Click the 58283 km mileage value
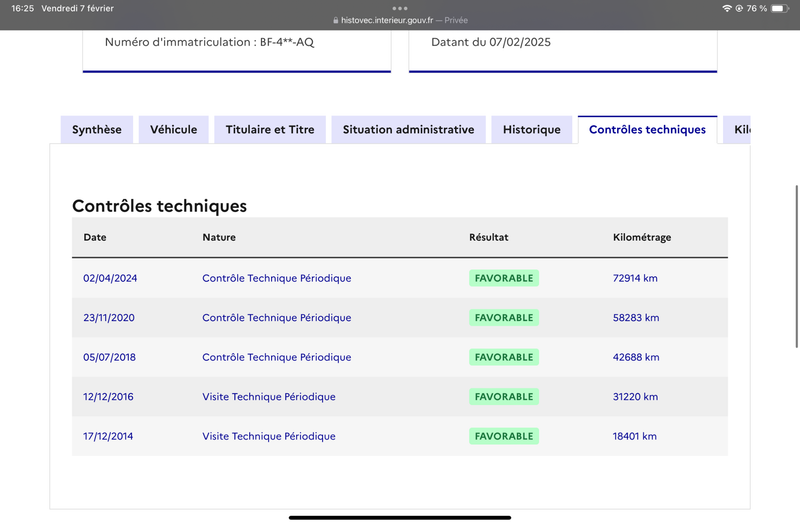 coord(636,317)
